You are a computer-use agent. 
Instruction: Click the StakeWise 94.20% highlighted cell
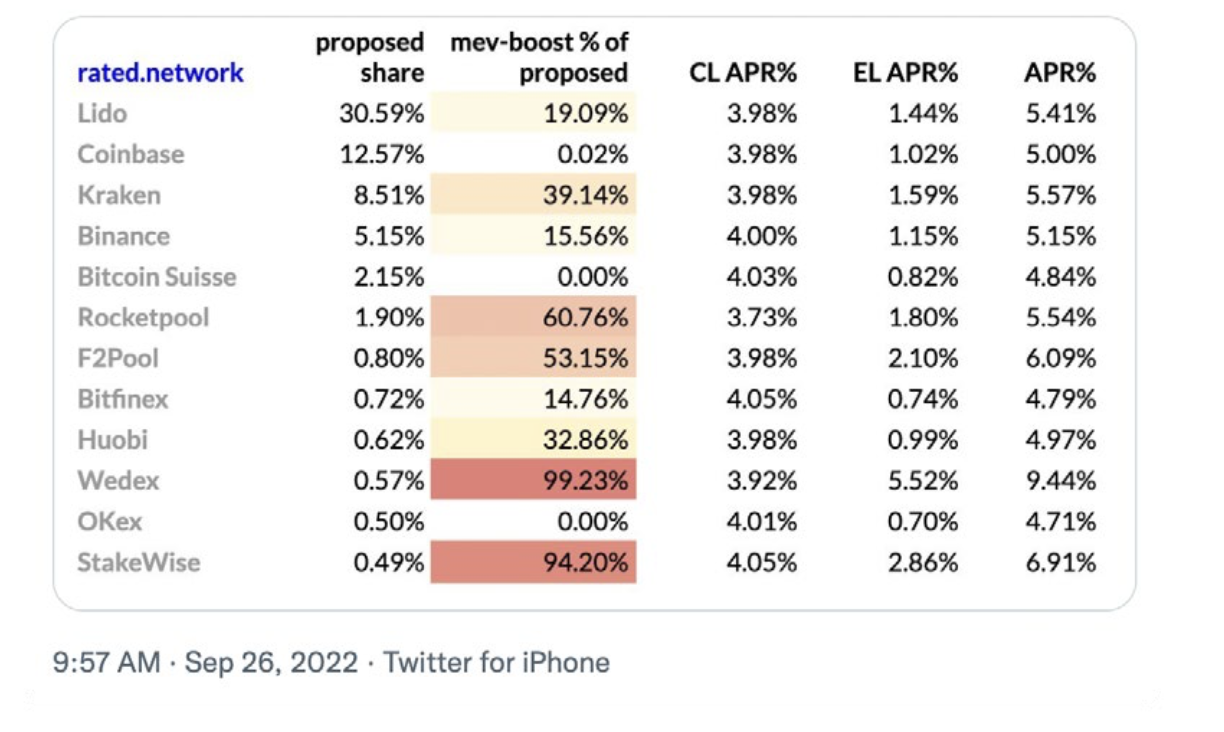533,562
